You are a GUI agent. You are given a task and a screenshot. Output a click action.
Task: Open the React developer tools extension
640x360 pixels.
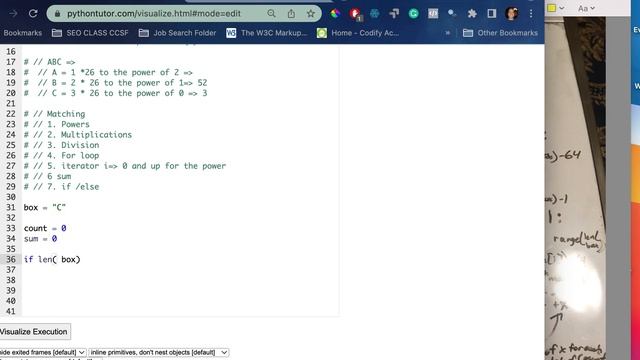click(374, 13)
